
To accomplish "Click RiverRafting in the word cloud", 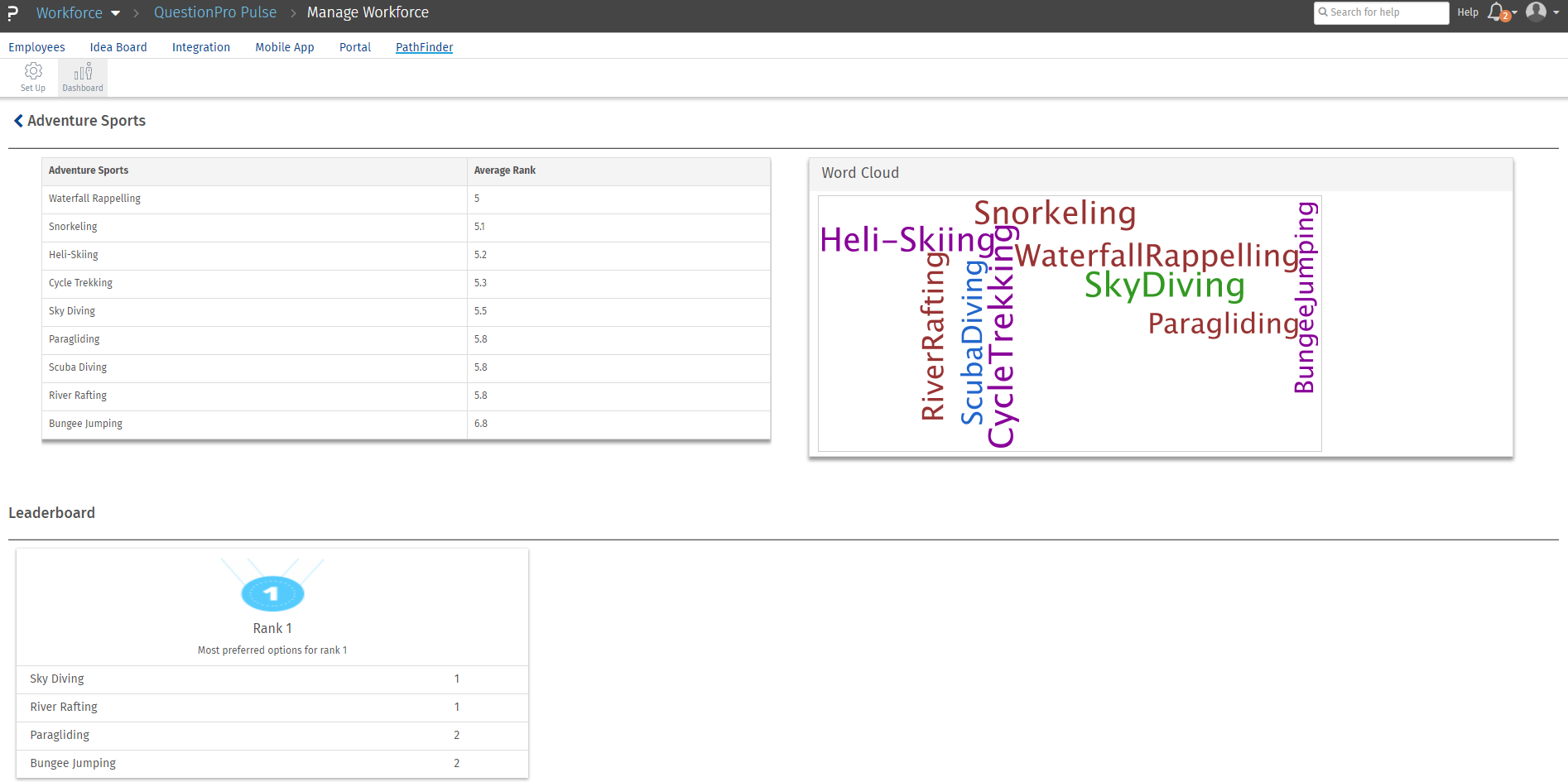I will [933, 336].
